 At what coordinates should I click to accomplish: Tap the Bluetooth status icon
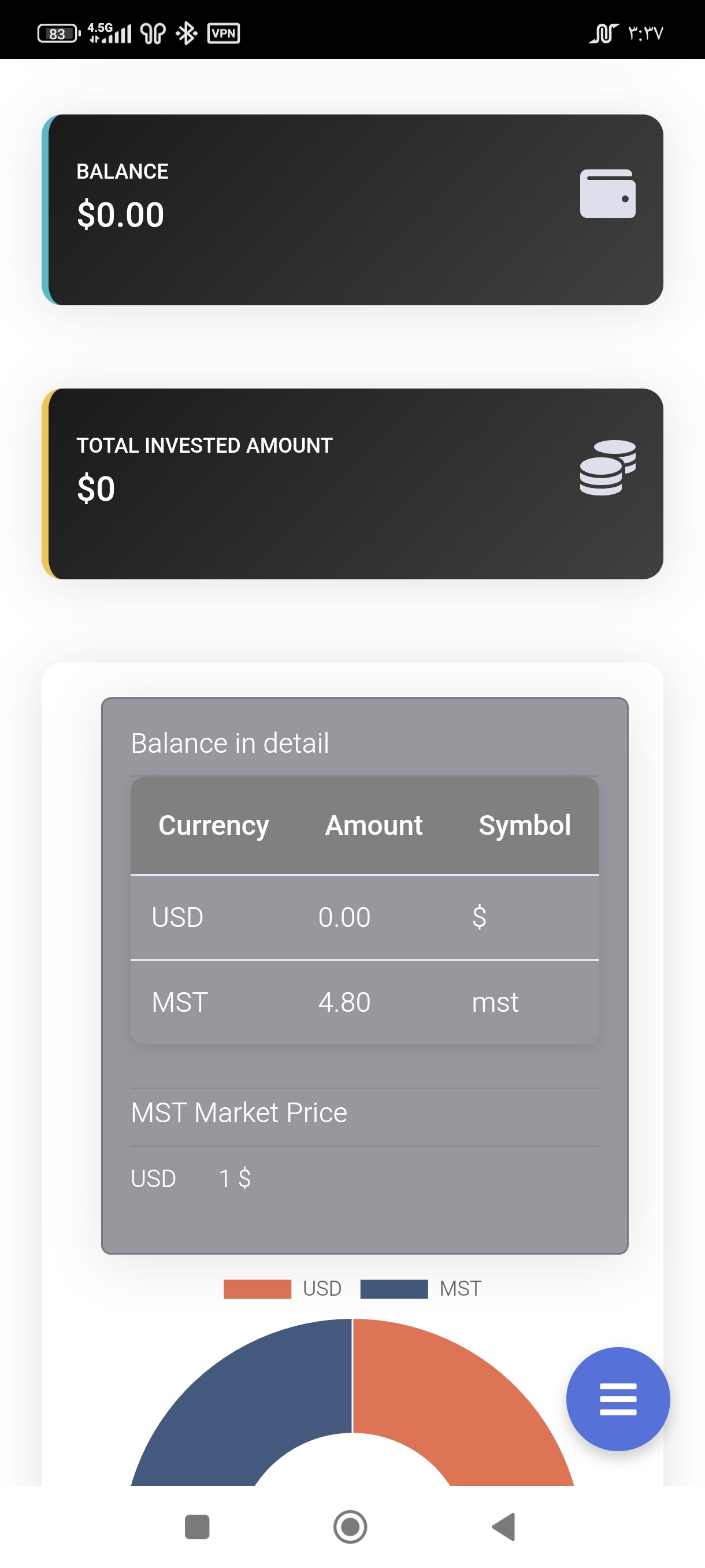pos(186,33)
